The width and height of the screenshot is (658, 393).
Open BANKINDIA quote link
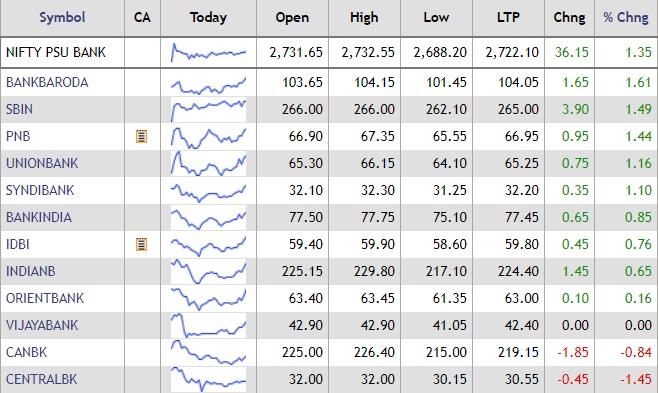click(x=39, y=217)
